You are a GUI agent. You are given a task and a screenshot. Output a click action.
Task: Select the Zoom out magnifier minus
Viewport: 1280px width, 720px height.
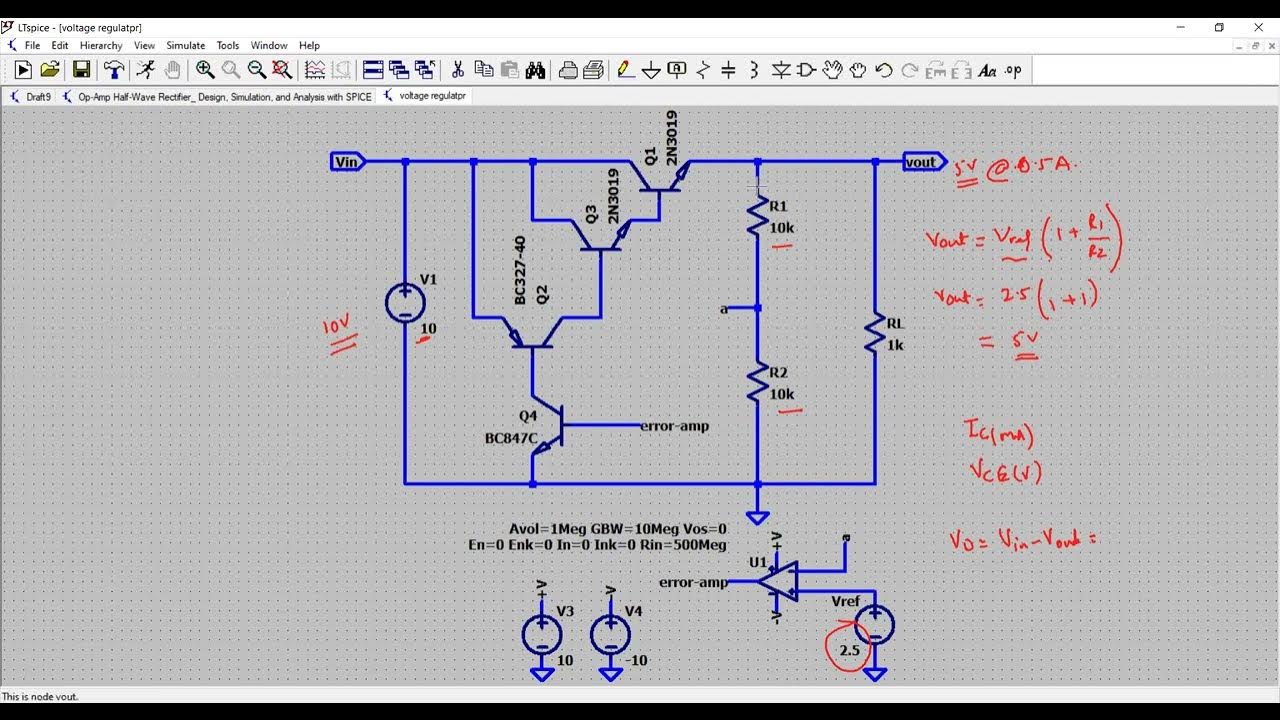click(257, 70)
